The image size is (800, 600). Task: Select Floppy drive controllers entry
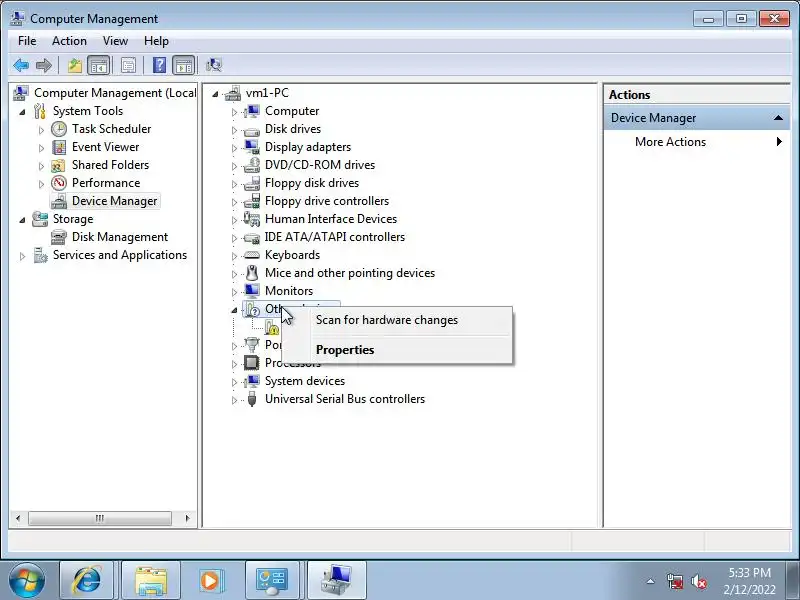327,201
